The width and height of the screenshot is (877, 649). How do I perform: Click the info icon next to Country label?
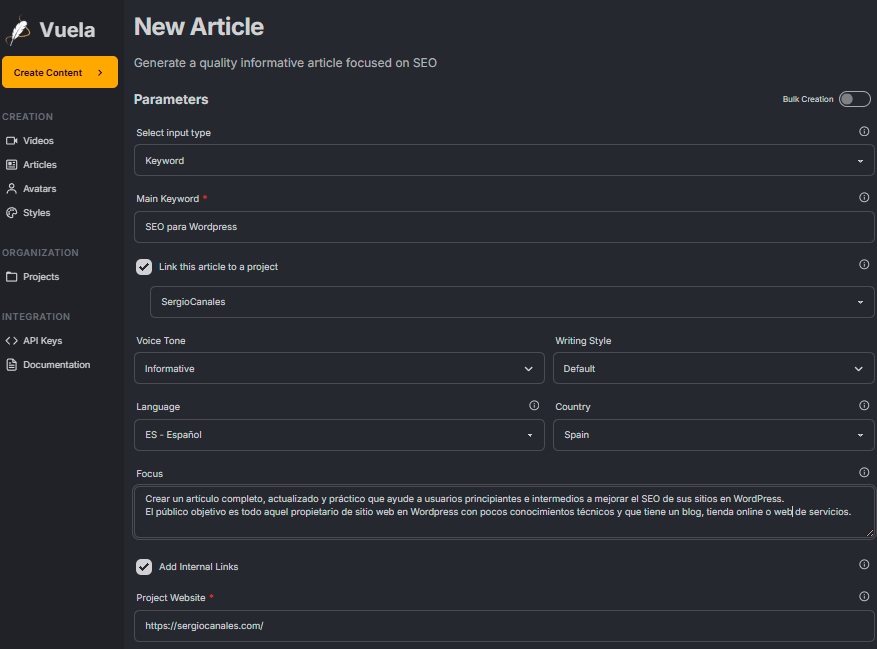click(x=864, y=406)
